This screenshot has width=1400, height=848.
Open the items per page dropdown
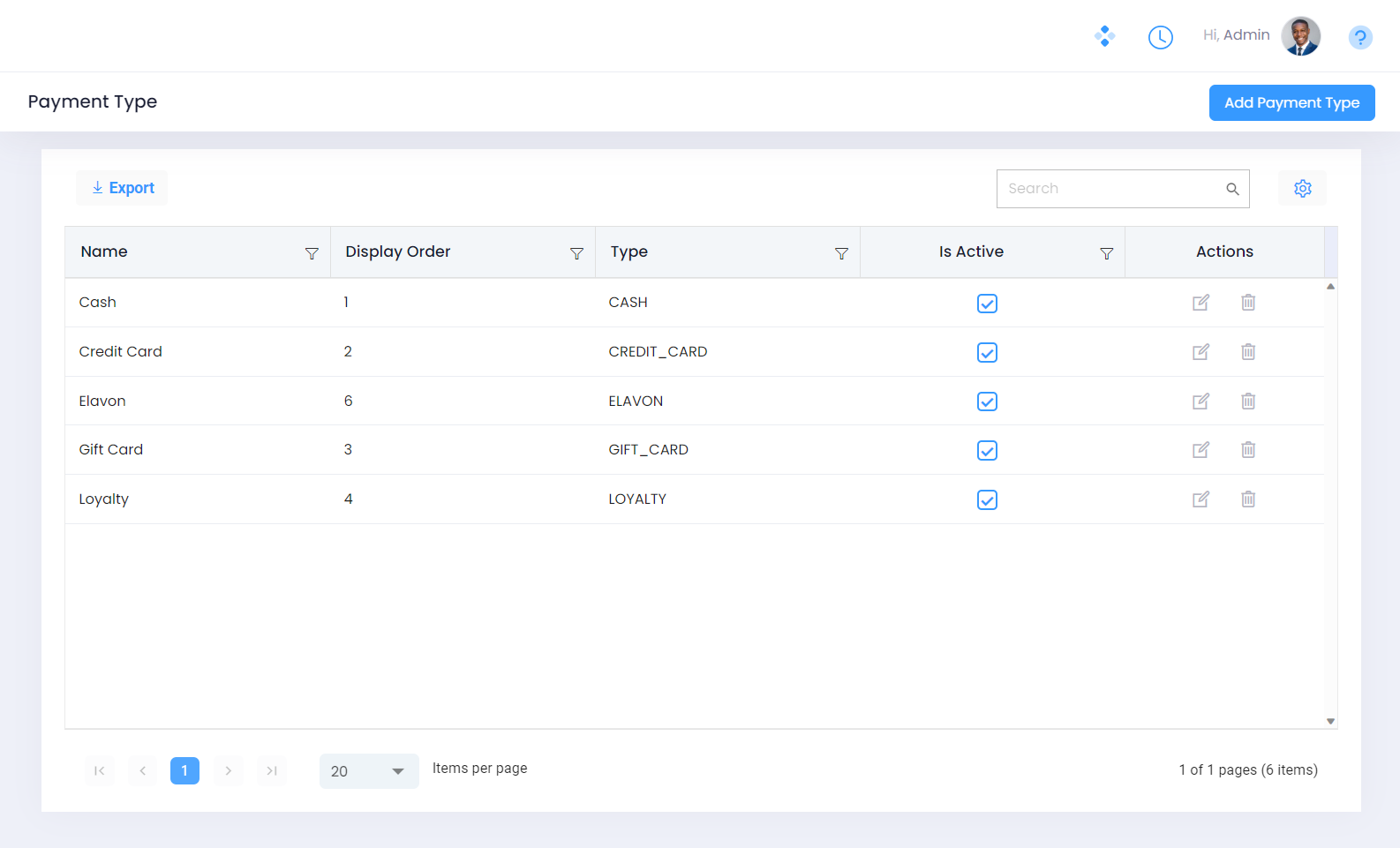369,771
